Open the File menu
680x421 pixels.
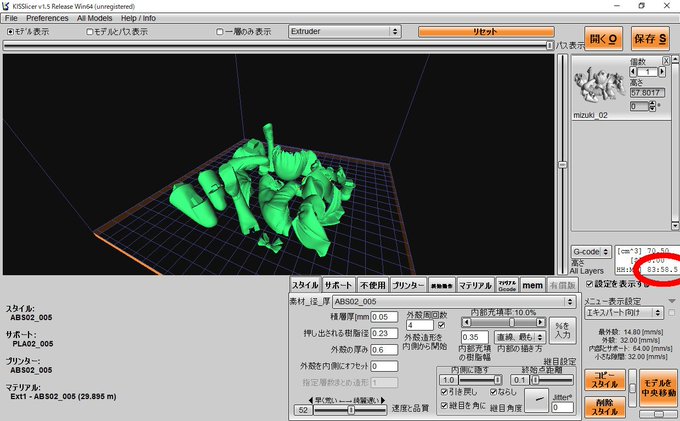(x=11, y=18)
